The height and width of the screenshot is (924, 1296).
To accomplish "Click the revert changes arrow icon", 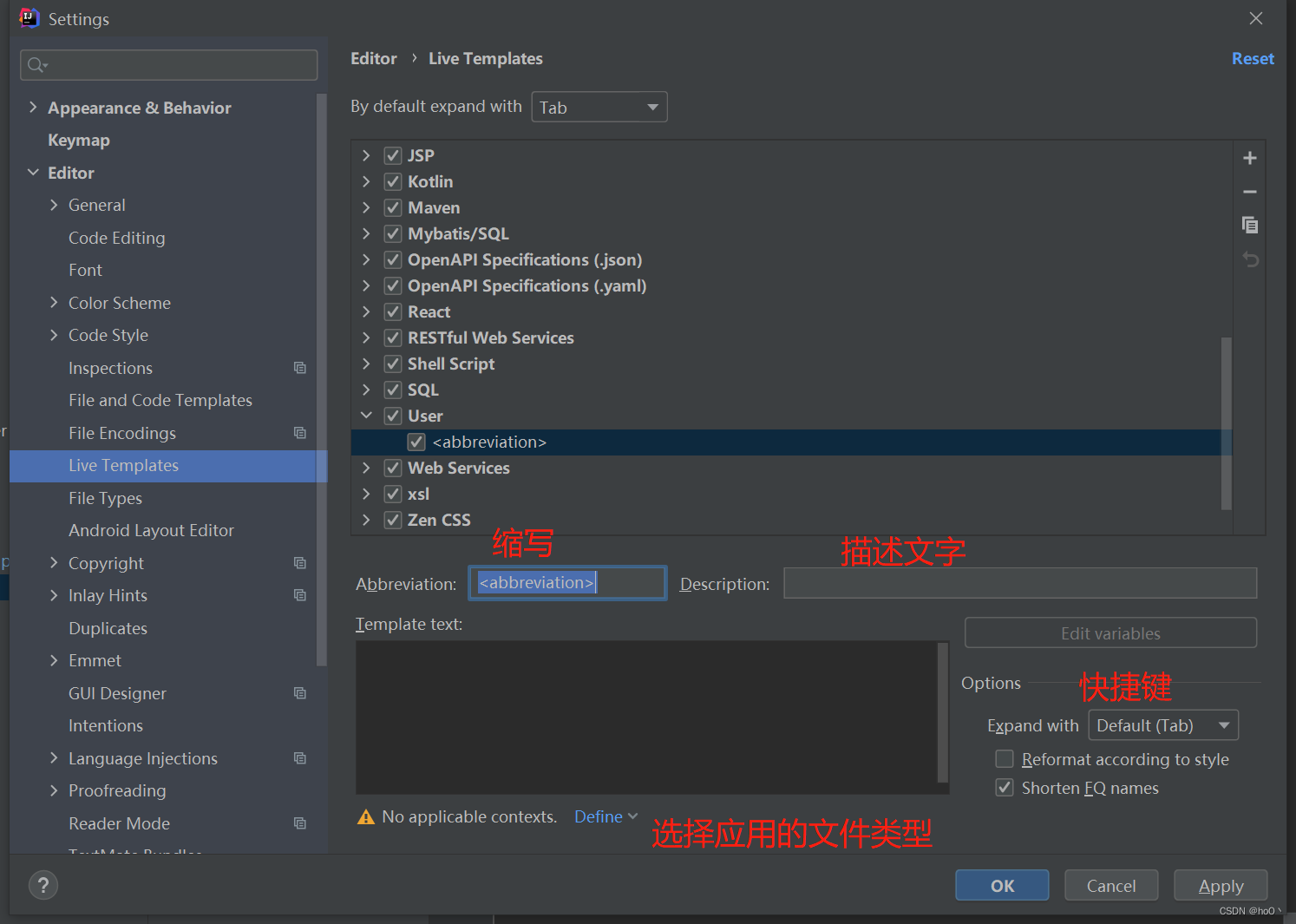I will click(x=1249, y=259).
